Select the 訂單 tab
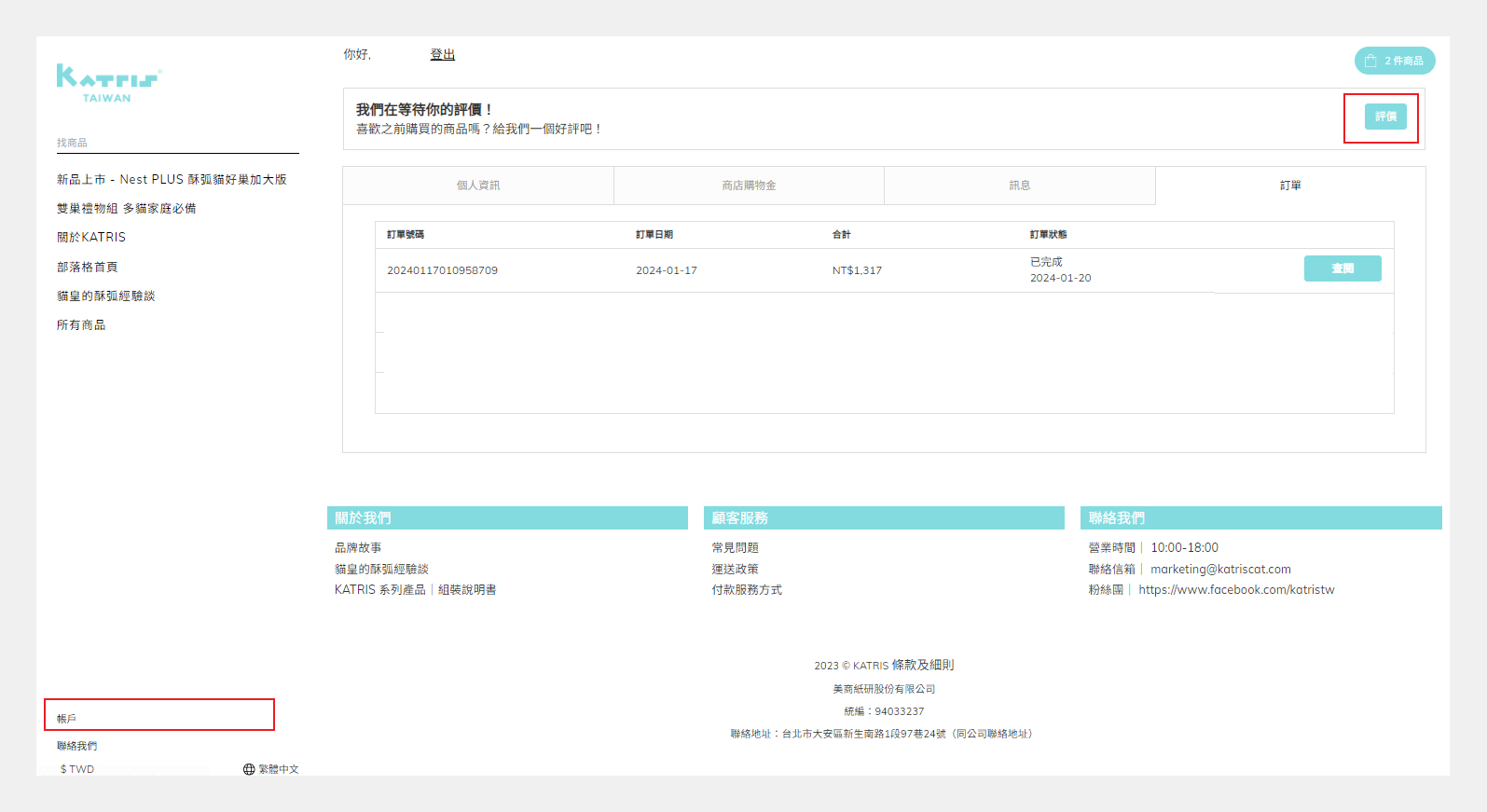 [1290, 186]
